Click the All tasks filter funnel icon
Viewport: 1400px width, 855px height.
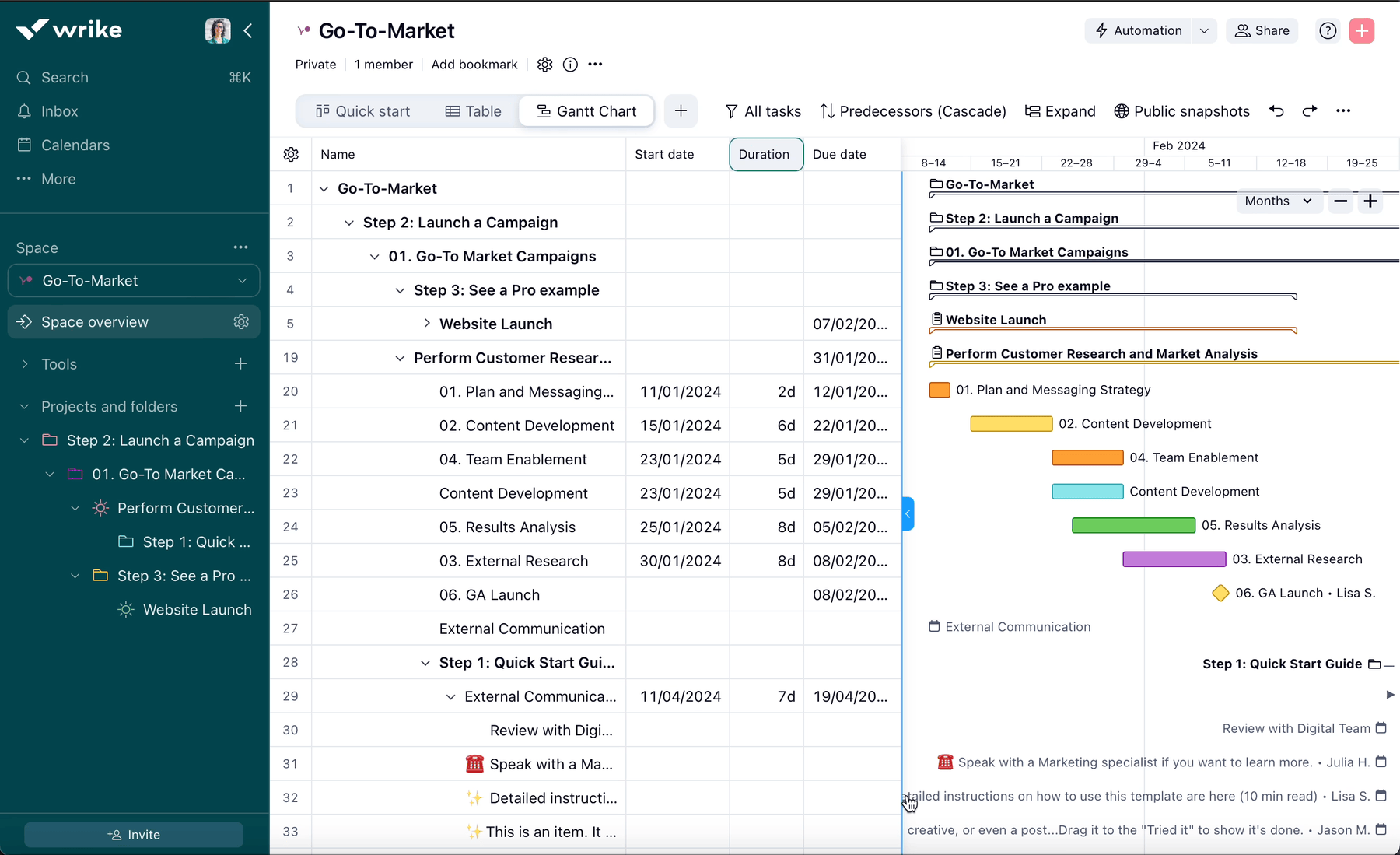point(731,111)
